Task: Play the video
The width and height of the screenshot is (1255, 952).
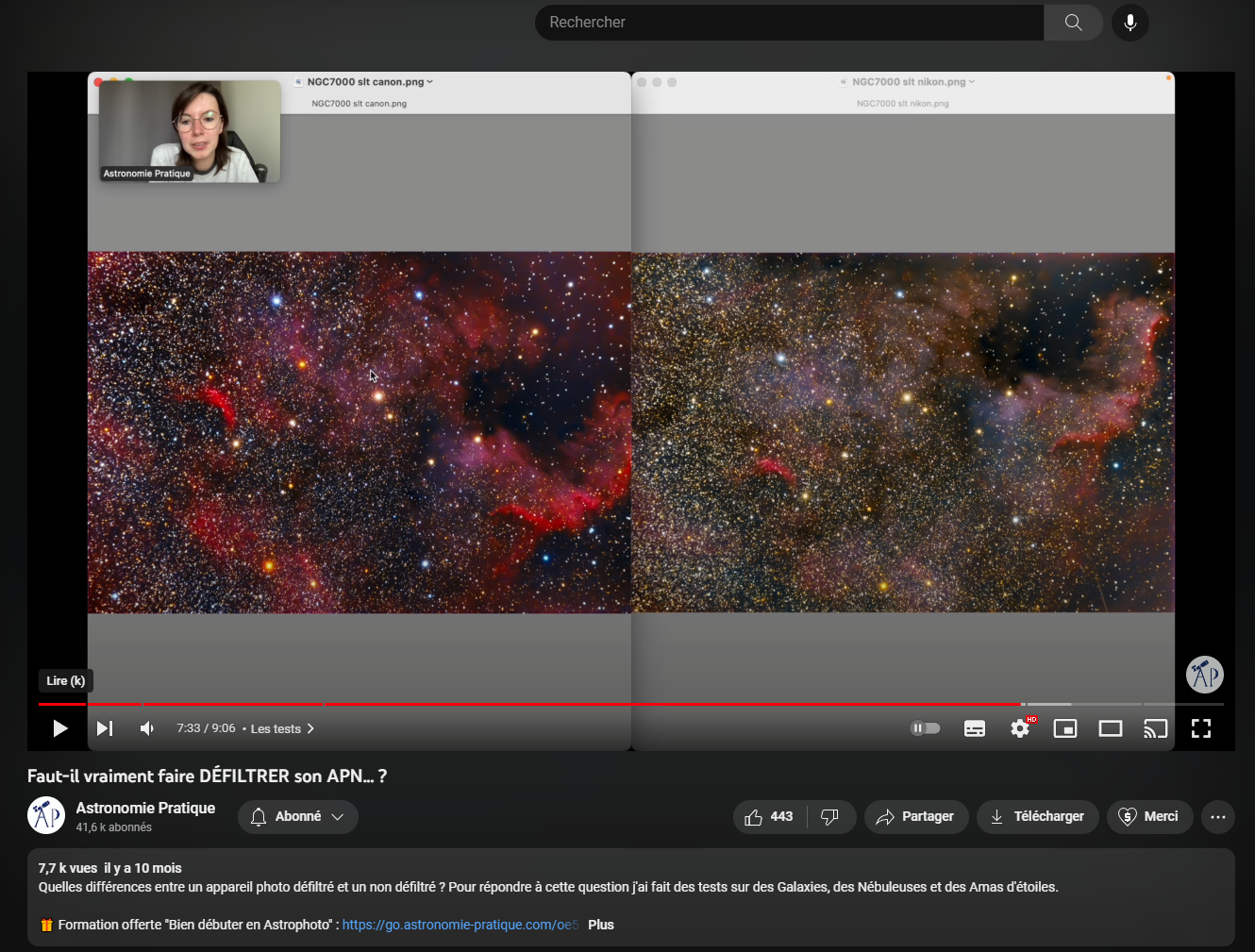Action: point(60,728)
